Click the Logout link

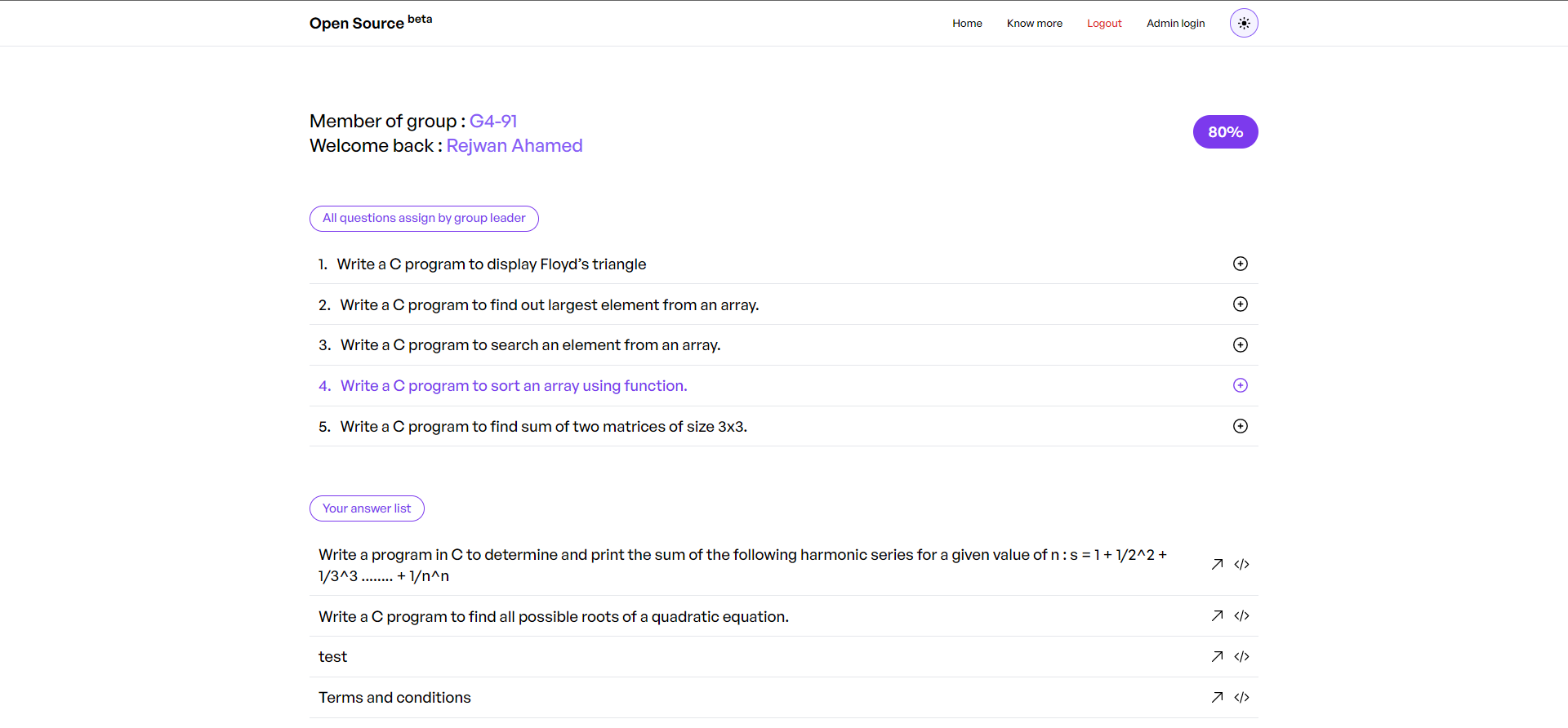coord(1104,23)
